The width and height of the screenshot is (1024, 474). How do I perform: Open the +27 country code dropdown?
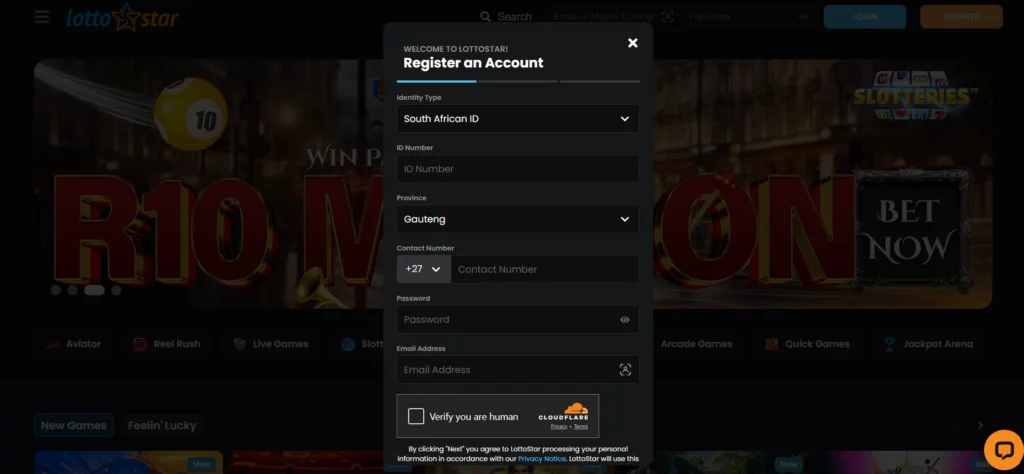[x=424, y=269]
